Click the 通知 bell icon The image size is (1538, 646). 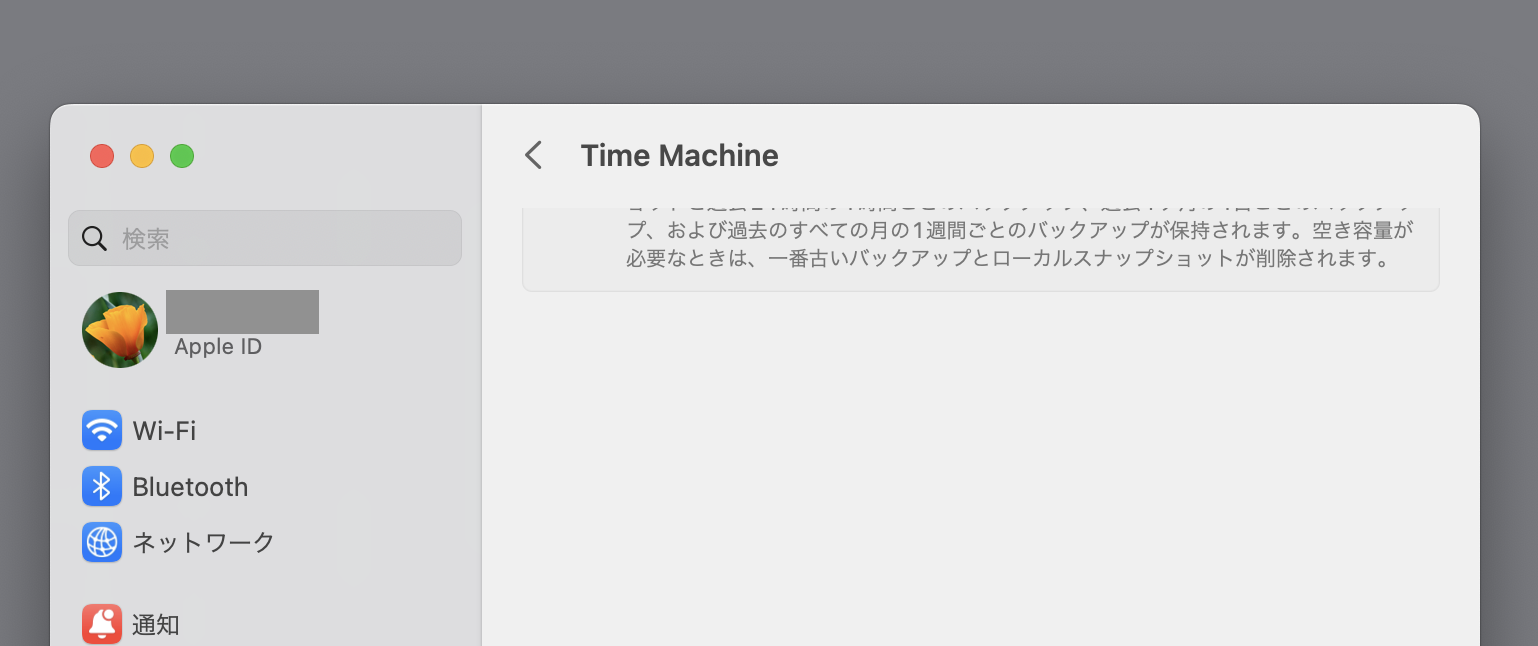click(x=102, y=625)
